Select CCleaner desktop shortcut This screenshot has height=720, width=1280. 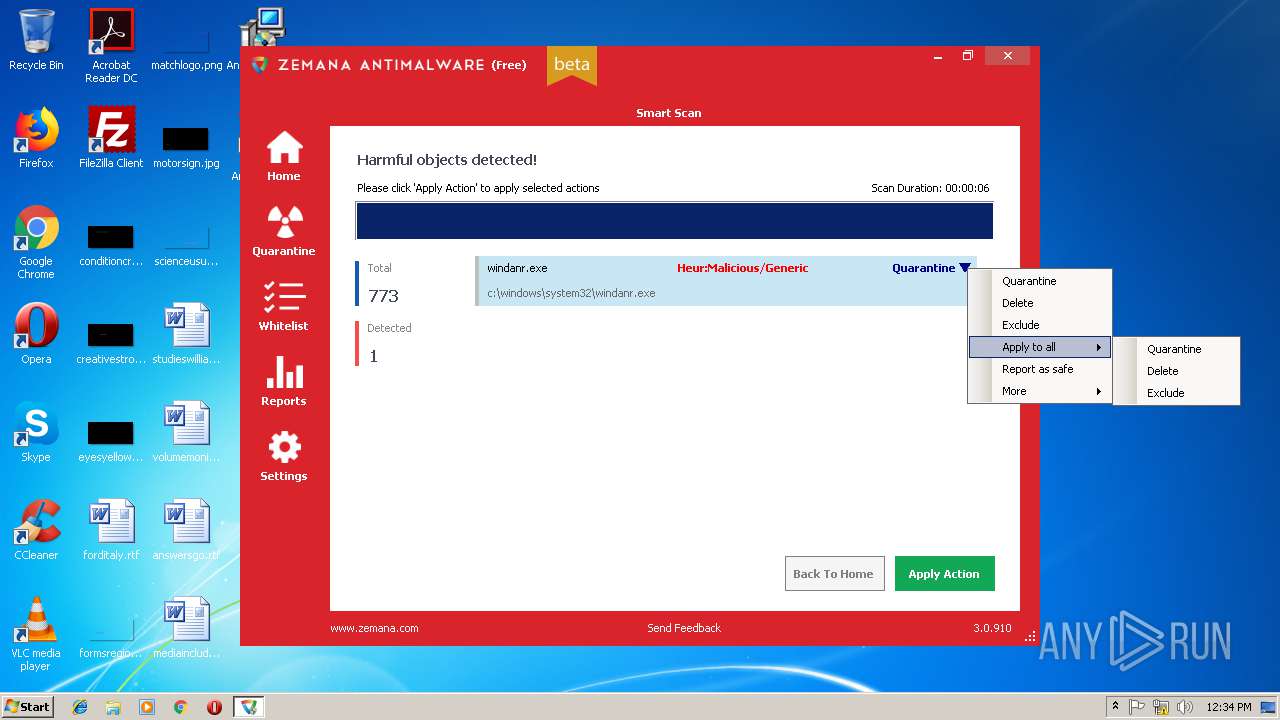36,530
